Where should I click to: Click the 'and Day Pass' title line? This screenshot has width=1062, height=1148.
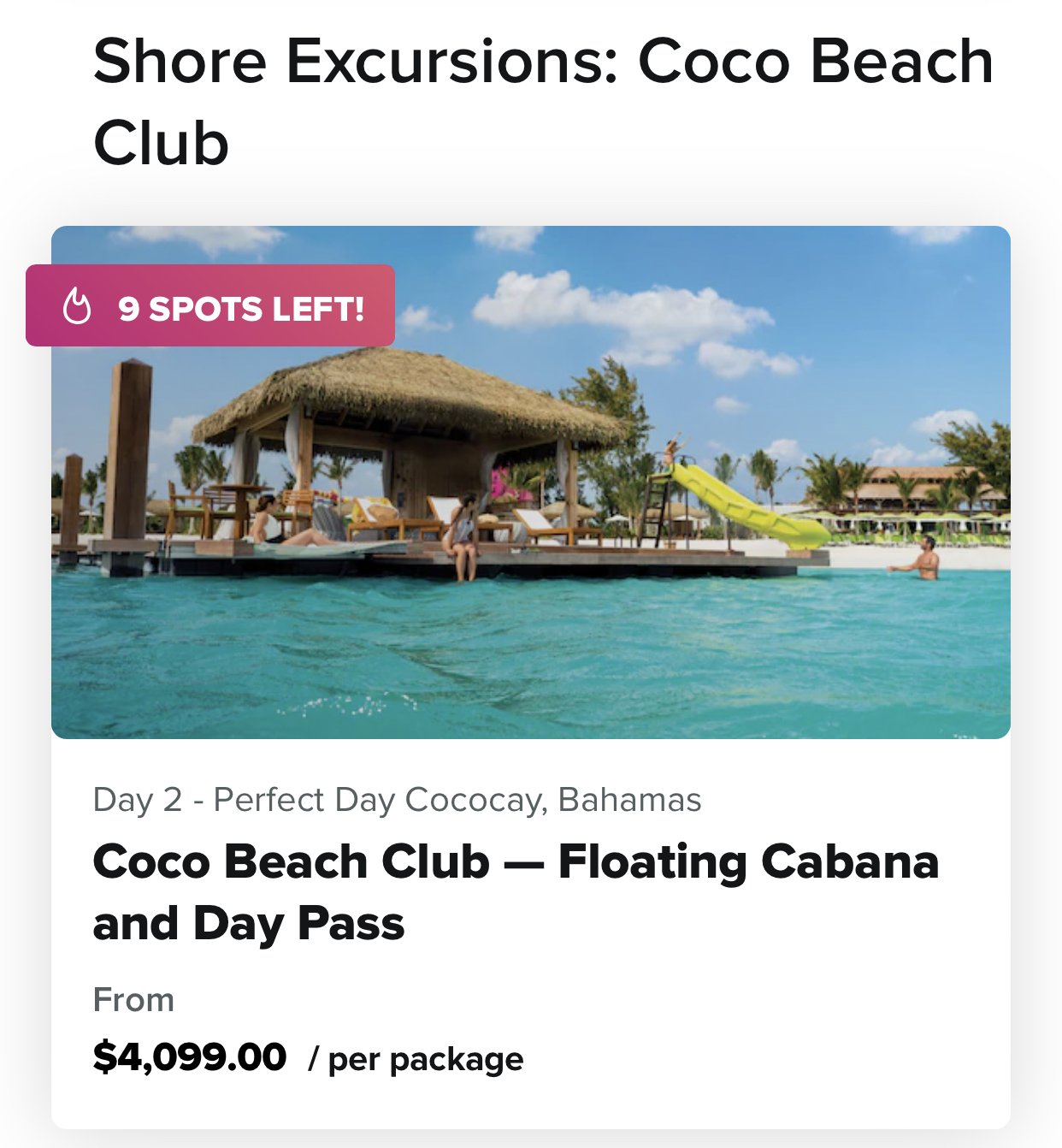pyautogui.click(x=249, y=925)
